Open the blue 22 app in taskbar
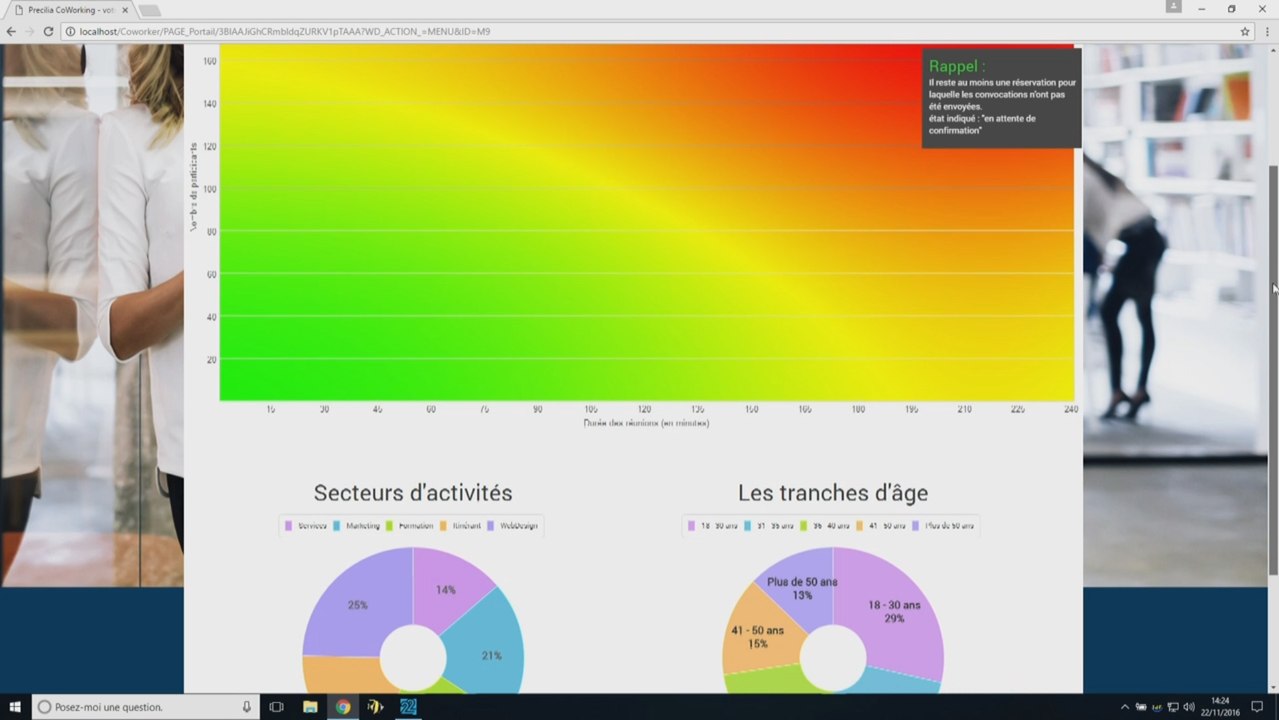Image resolution: width=1279 pixels, height=720 pixels. [408, 707]
